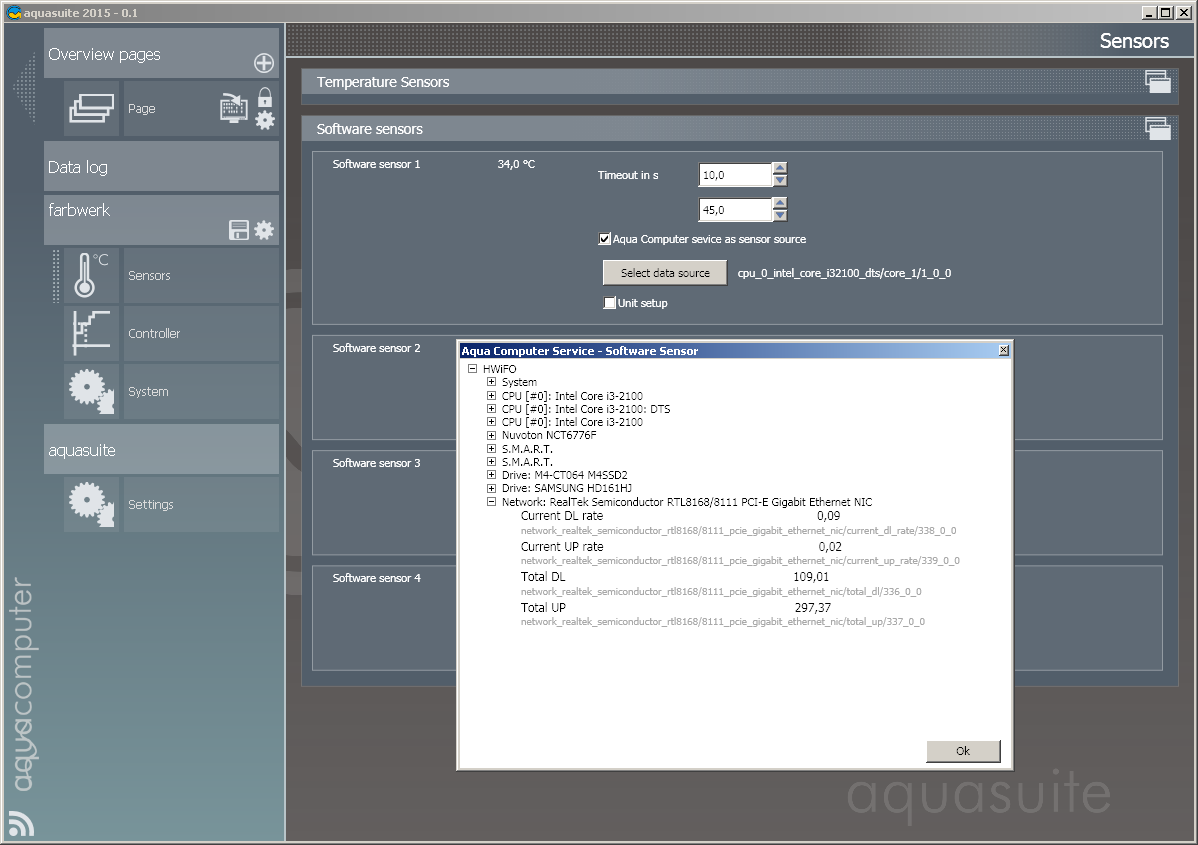Screen dimensions: 1198x845
Task: Click the path ending current_dl_rate/338_0_0
Action: 738,530
